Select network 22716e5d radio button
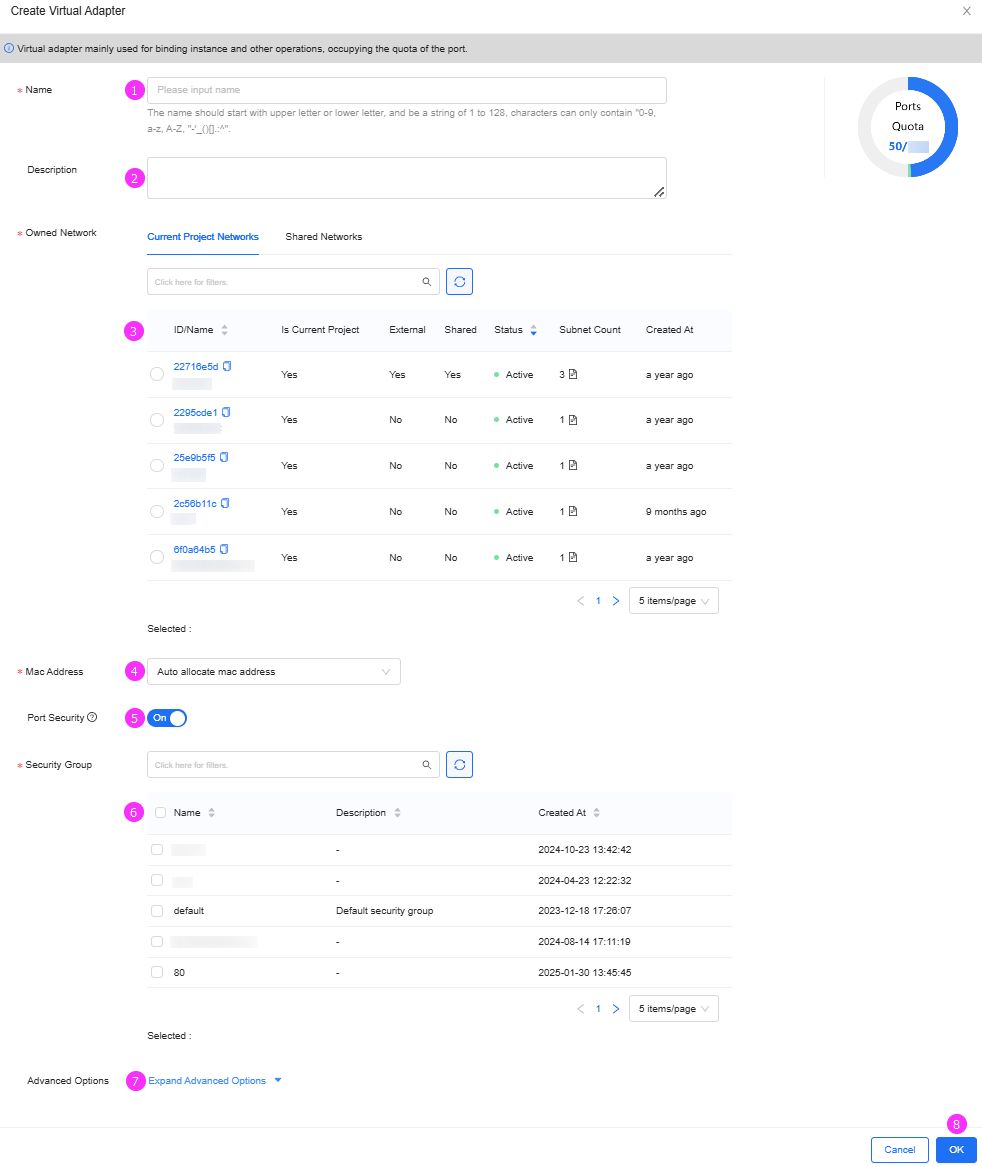 pyautogui.click(x=157, y=374)
